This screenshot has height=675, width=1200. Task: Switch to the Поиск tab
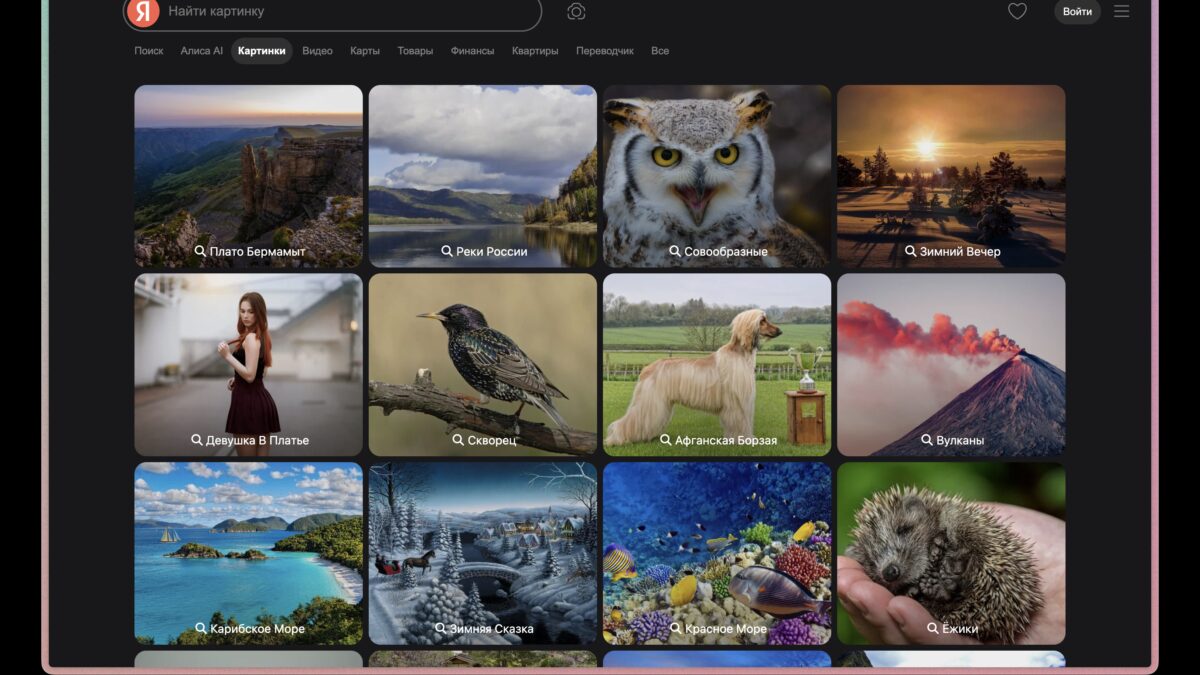coord(149,51)
